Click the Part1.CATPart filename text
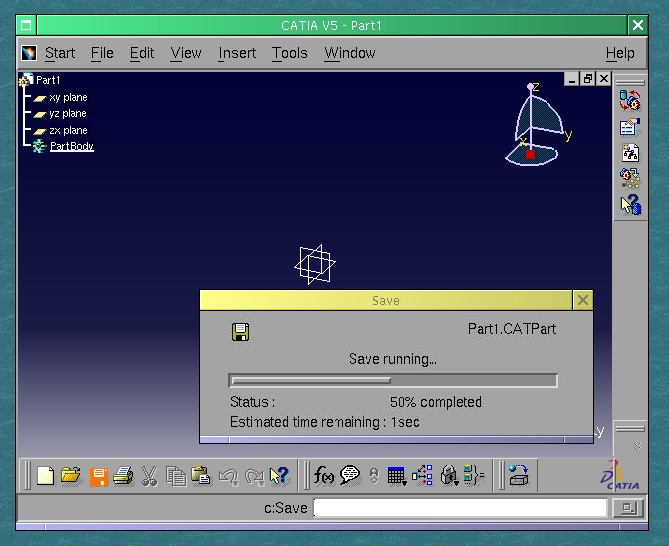The image size is (669, 546). pos(512,329)
